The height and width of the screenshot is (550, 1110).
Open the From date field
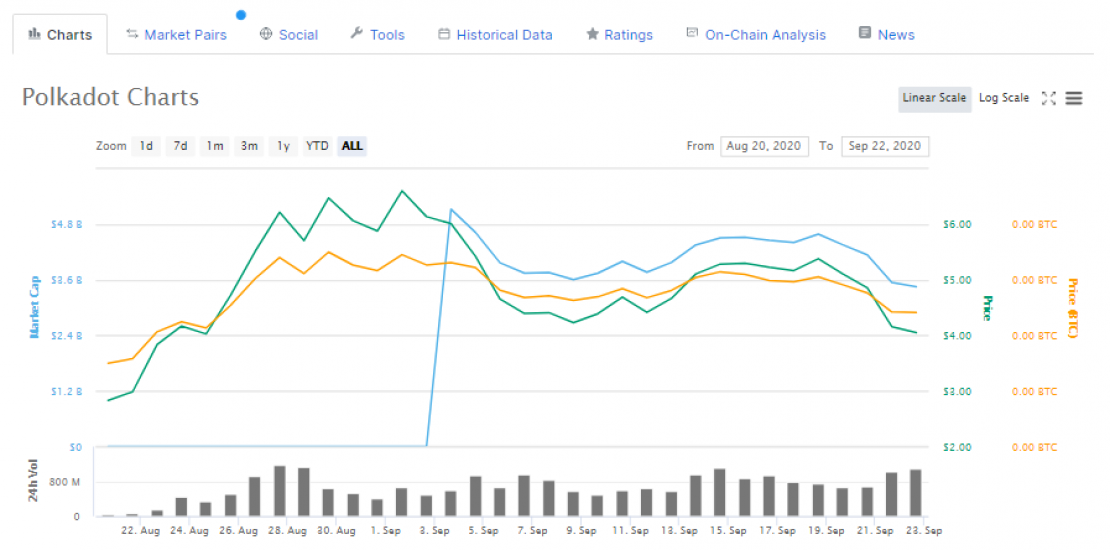(764, 146)
